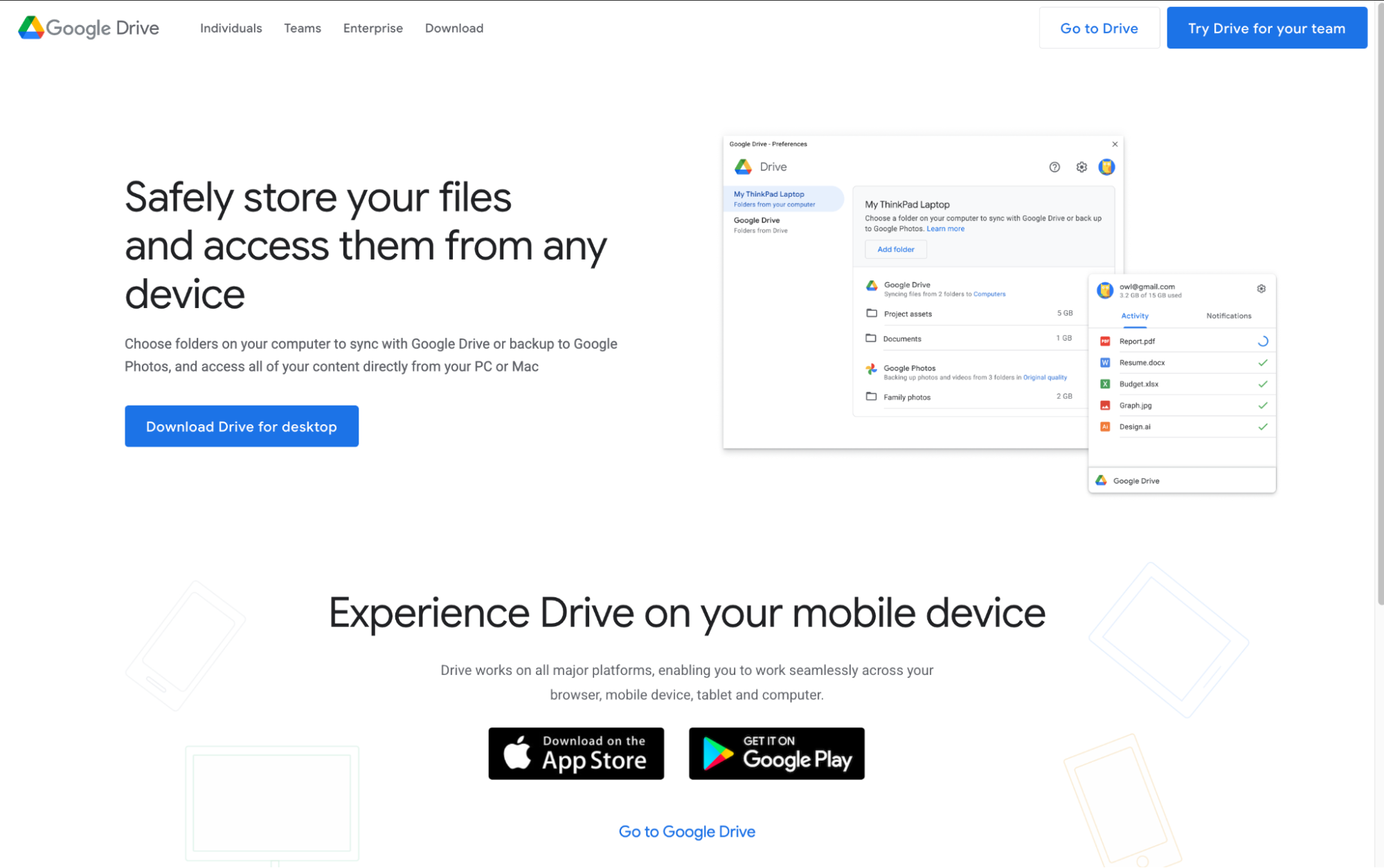Switch to the Notifications tab
Image resolution: width=1384 pixels, height=868 pixels.
(1228, 316)
